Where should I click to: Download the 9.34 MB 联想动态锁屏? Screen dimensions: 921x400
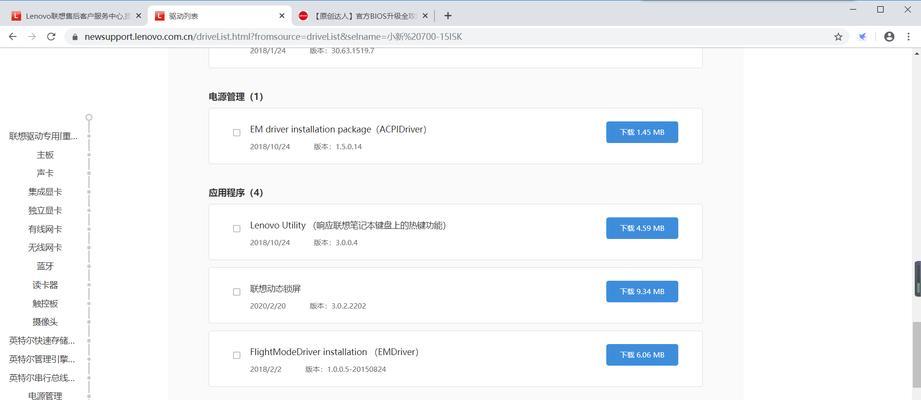point(642,291)
